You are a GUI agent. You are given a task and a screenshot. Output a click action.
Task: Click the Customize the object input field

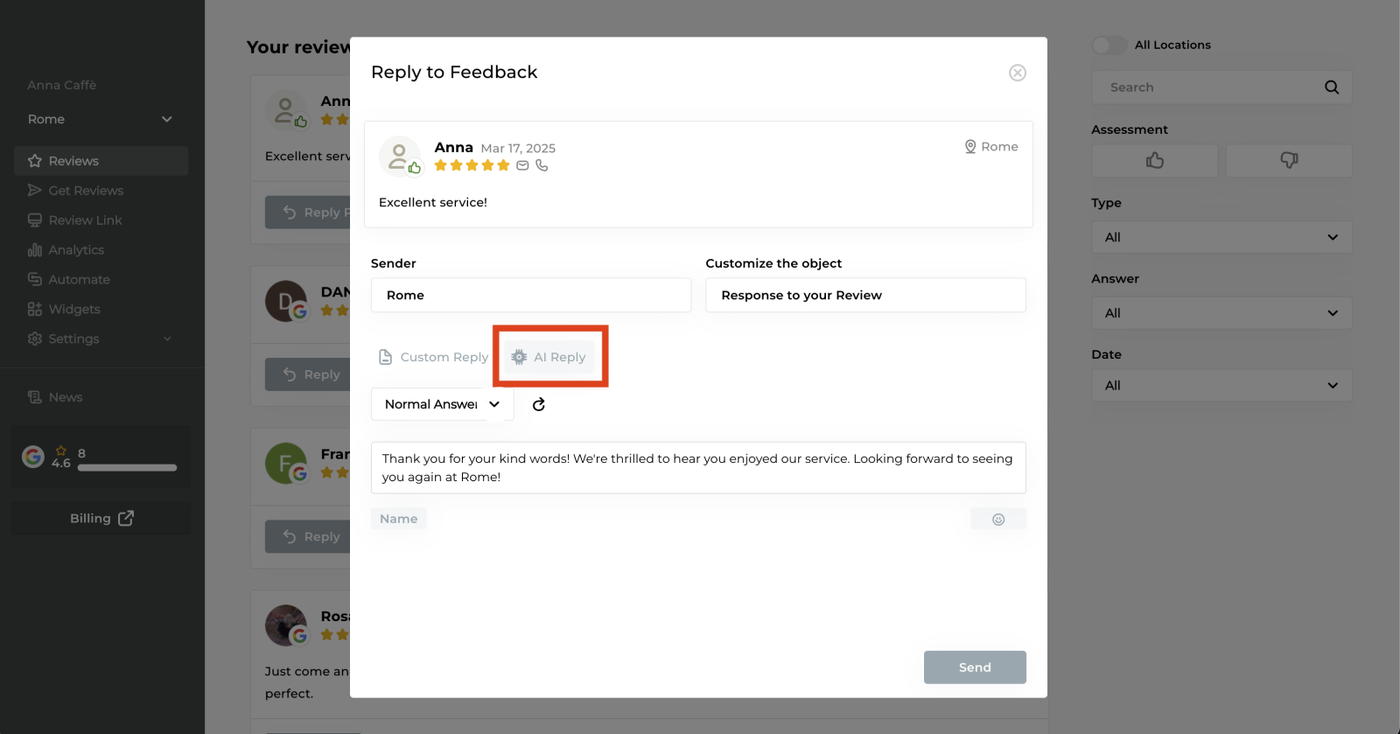coord(865,296)
